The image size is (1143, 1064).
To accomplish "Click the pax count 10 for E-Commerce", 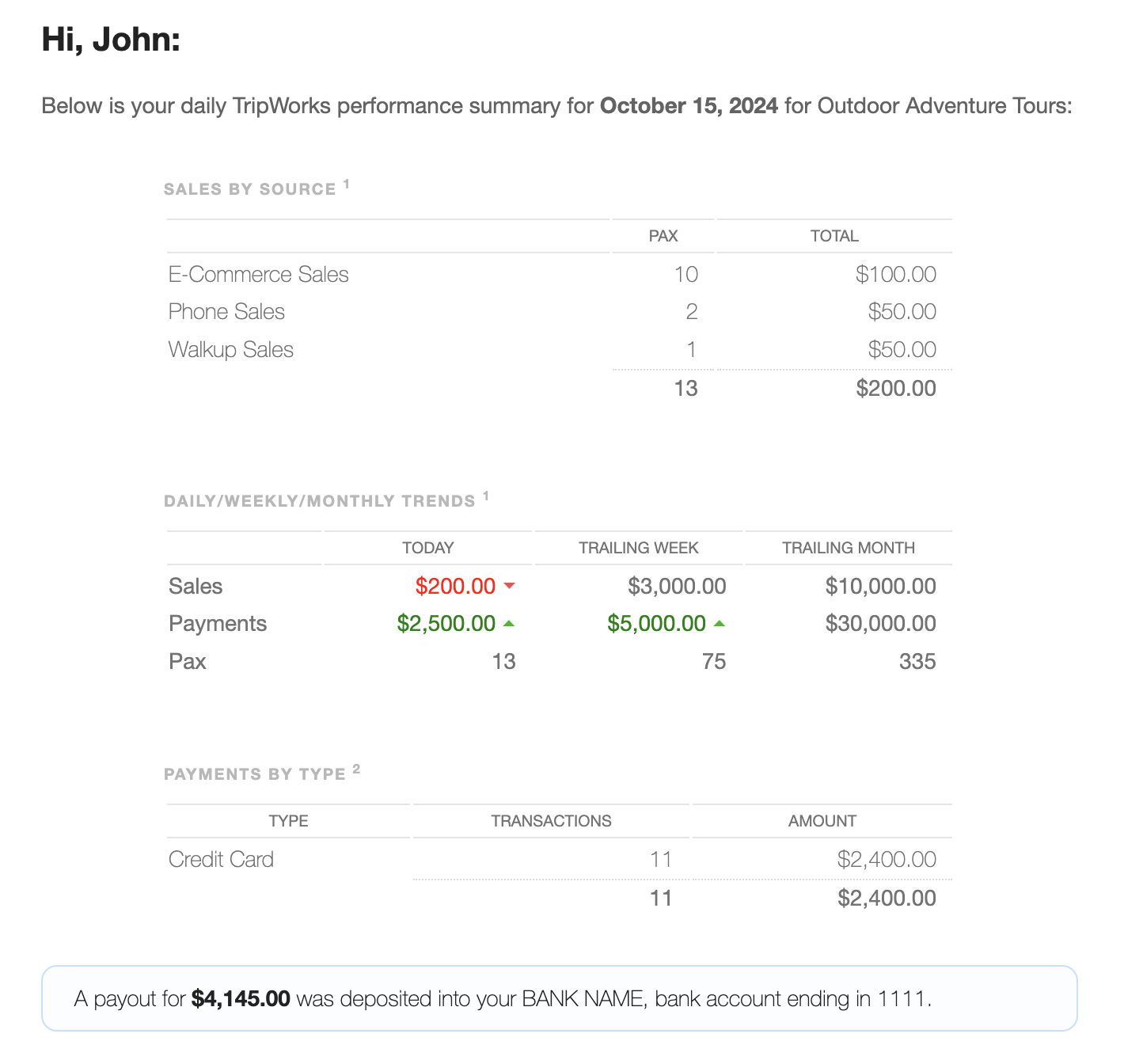I will (686, 274).
